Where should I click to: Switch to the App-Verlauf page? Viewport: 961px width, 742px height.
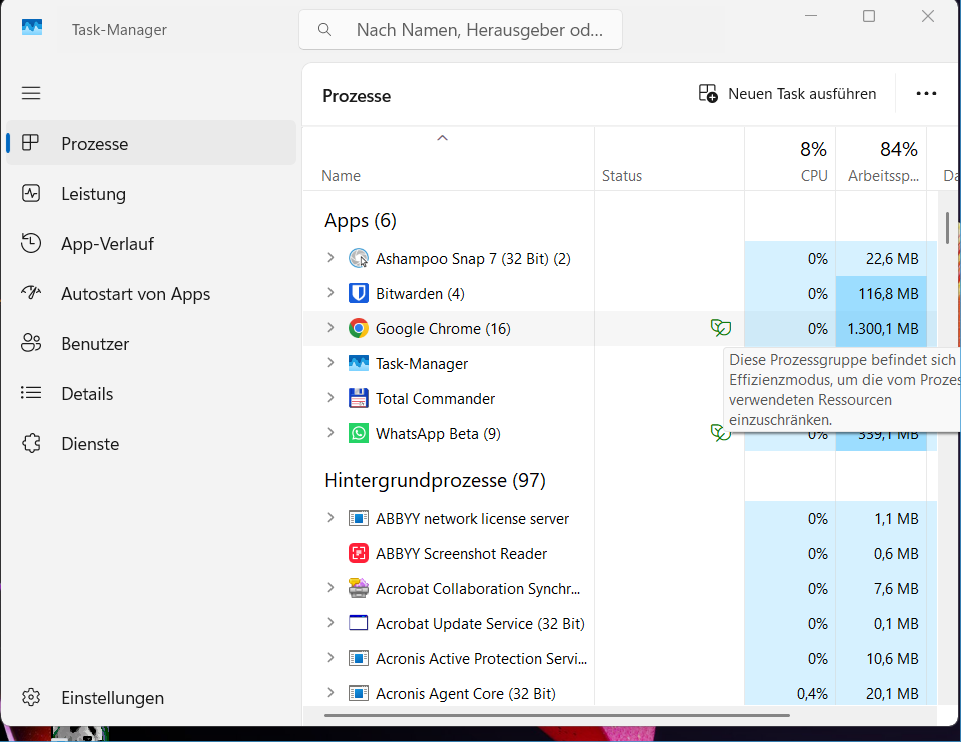151,244
